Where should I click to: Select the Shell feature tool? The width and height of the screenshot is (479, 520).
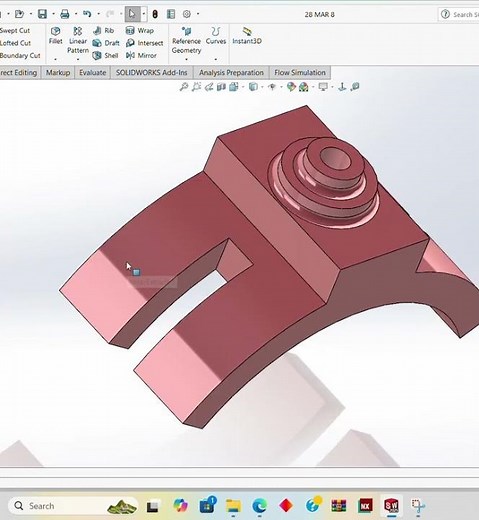[x=105, y=55]
